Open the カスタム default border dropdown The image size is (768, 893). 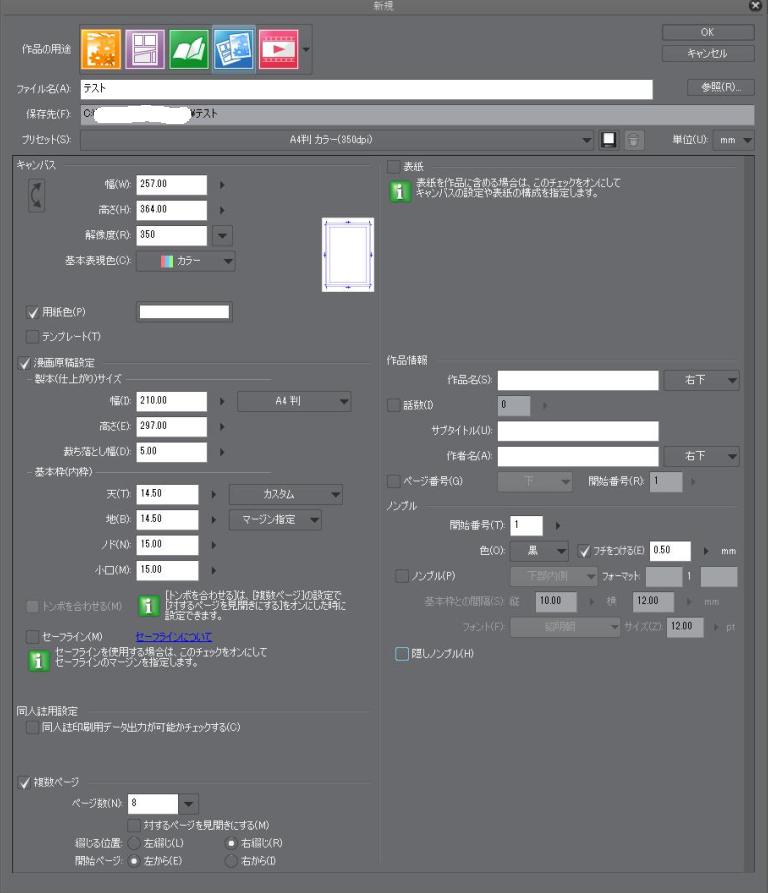[x=285, y=494]
